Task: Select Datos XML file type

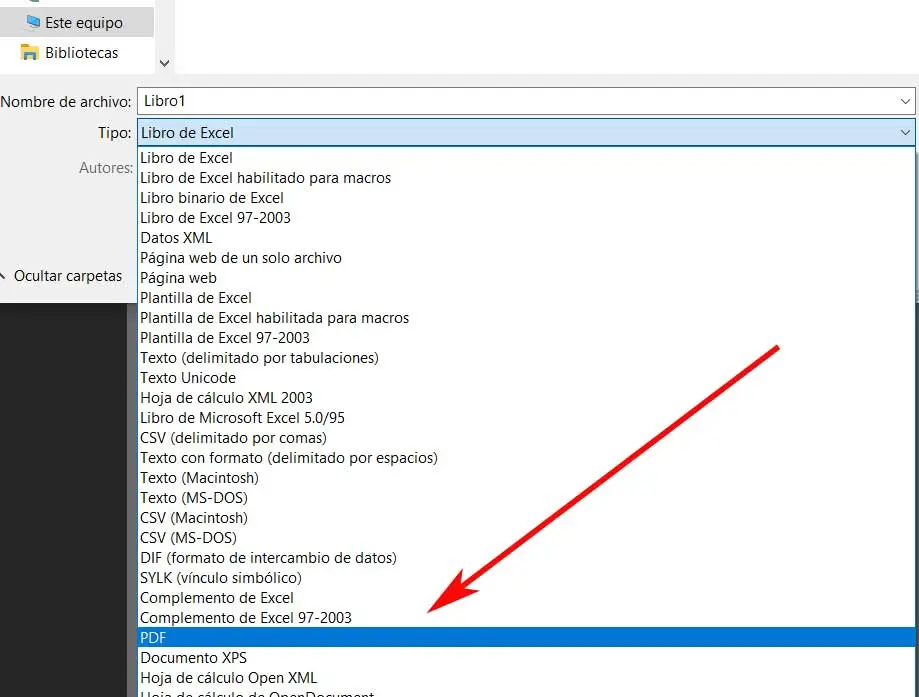Action: coord(526,237)
